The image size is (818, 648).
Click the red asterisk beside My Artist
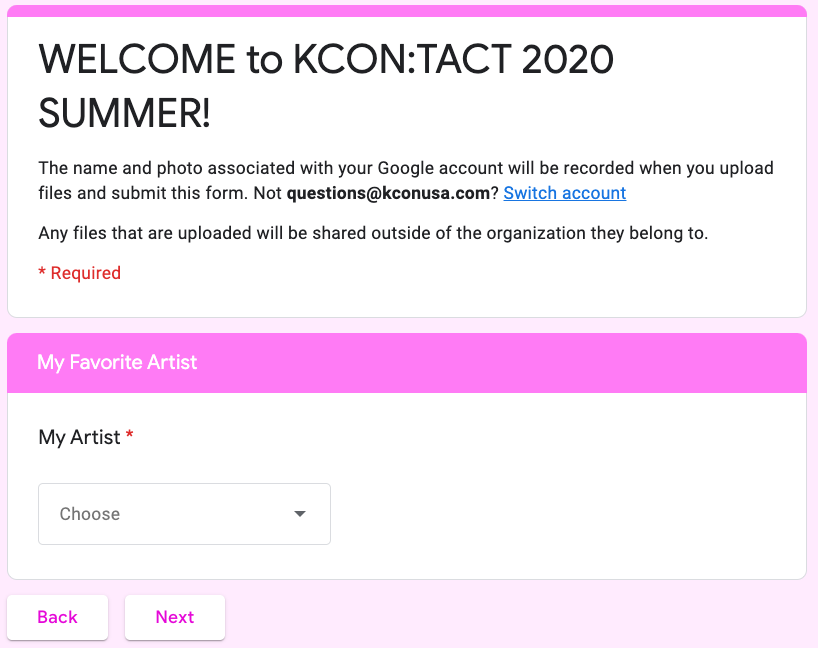coord(130,437)
